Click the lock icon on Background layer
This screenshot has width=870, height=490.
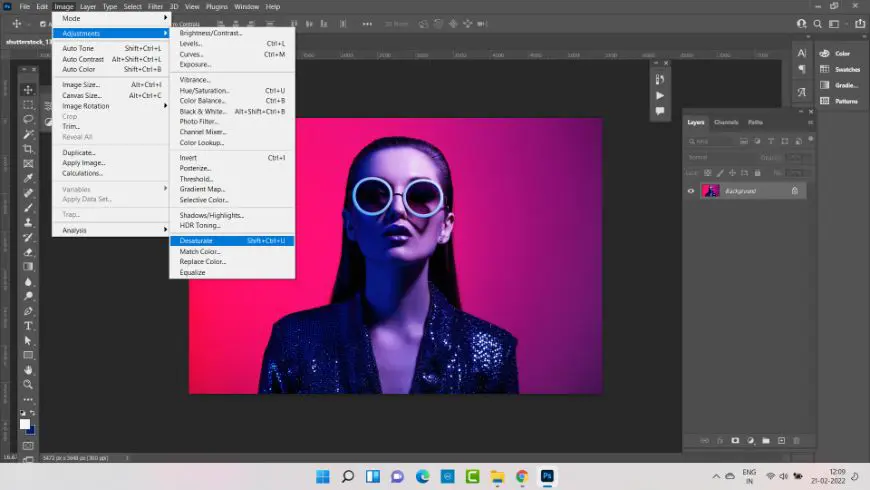point(795,191)
